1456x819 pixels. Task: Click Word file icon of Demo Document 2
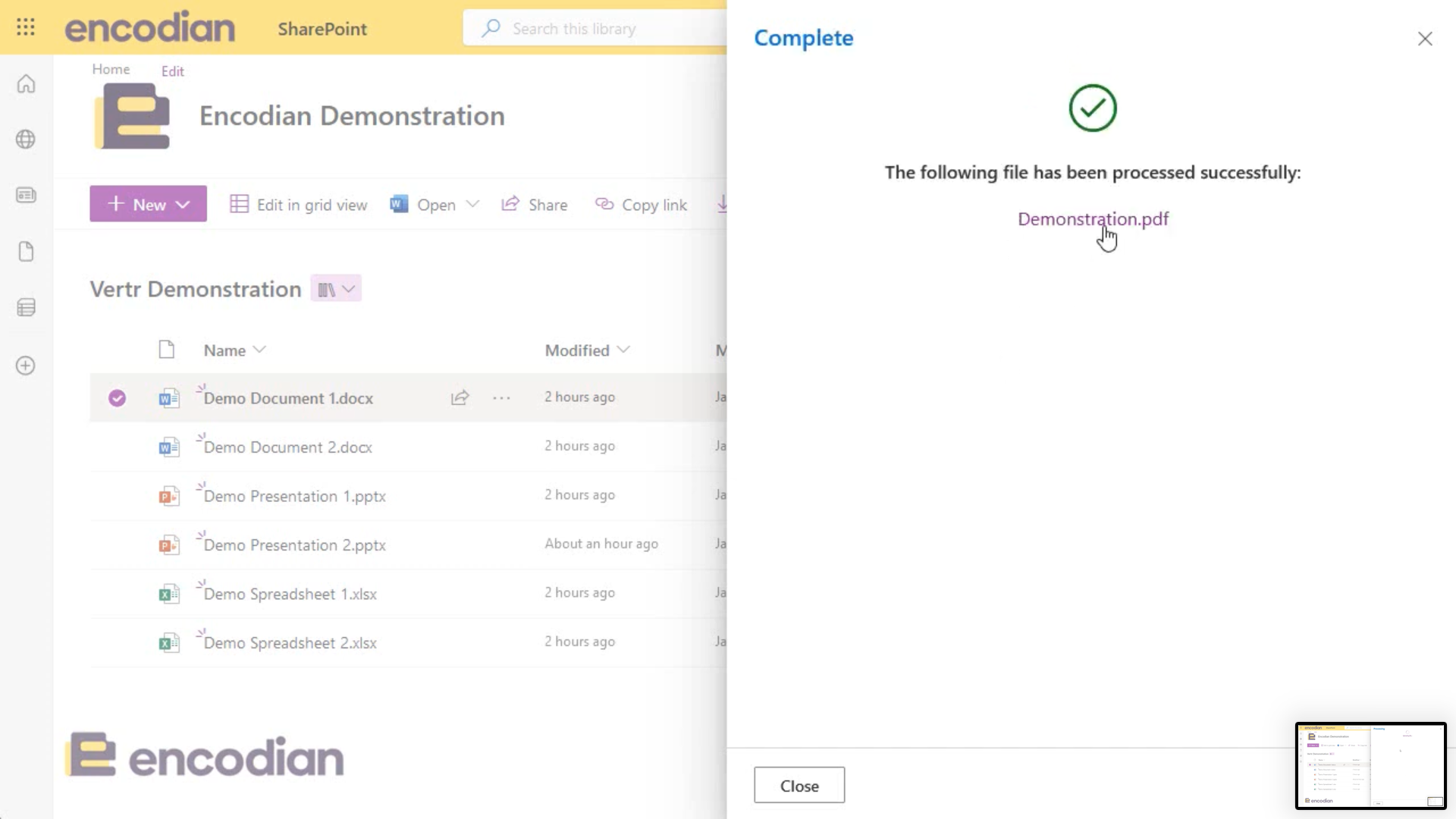(x=169, y=447)
